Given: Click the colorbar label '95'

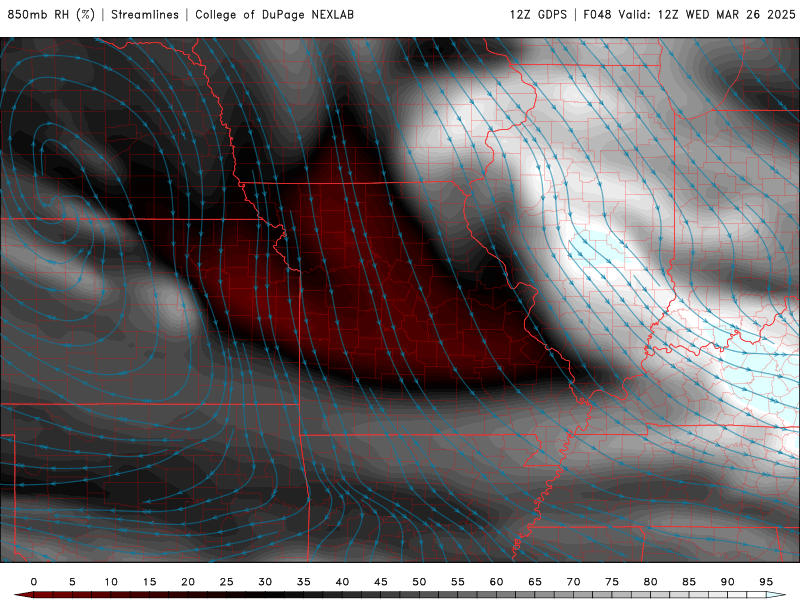Looking at the screenshot, I should 766,582.
